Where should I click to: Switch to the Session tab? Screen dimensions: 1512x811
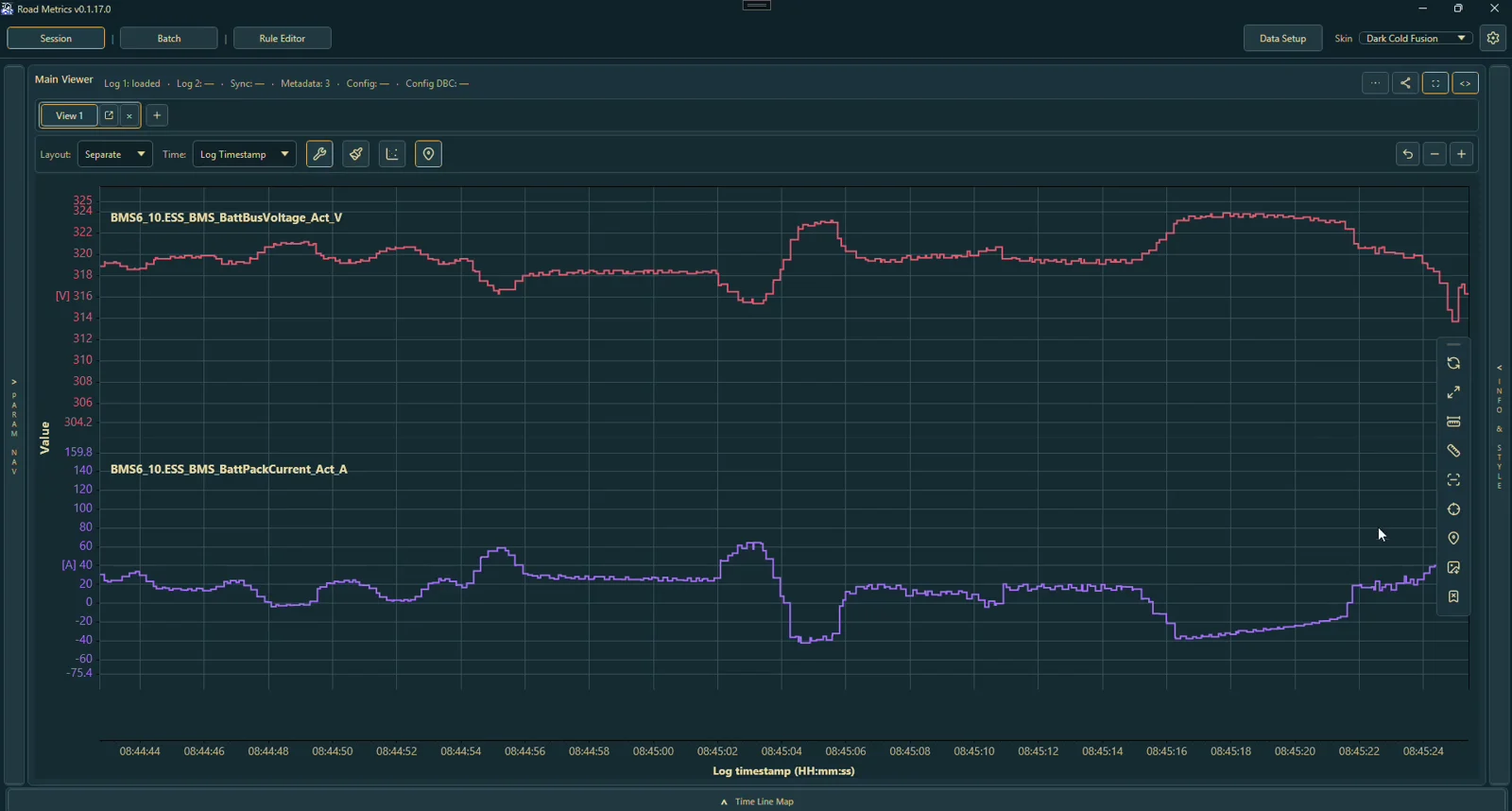(56, 39)
